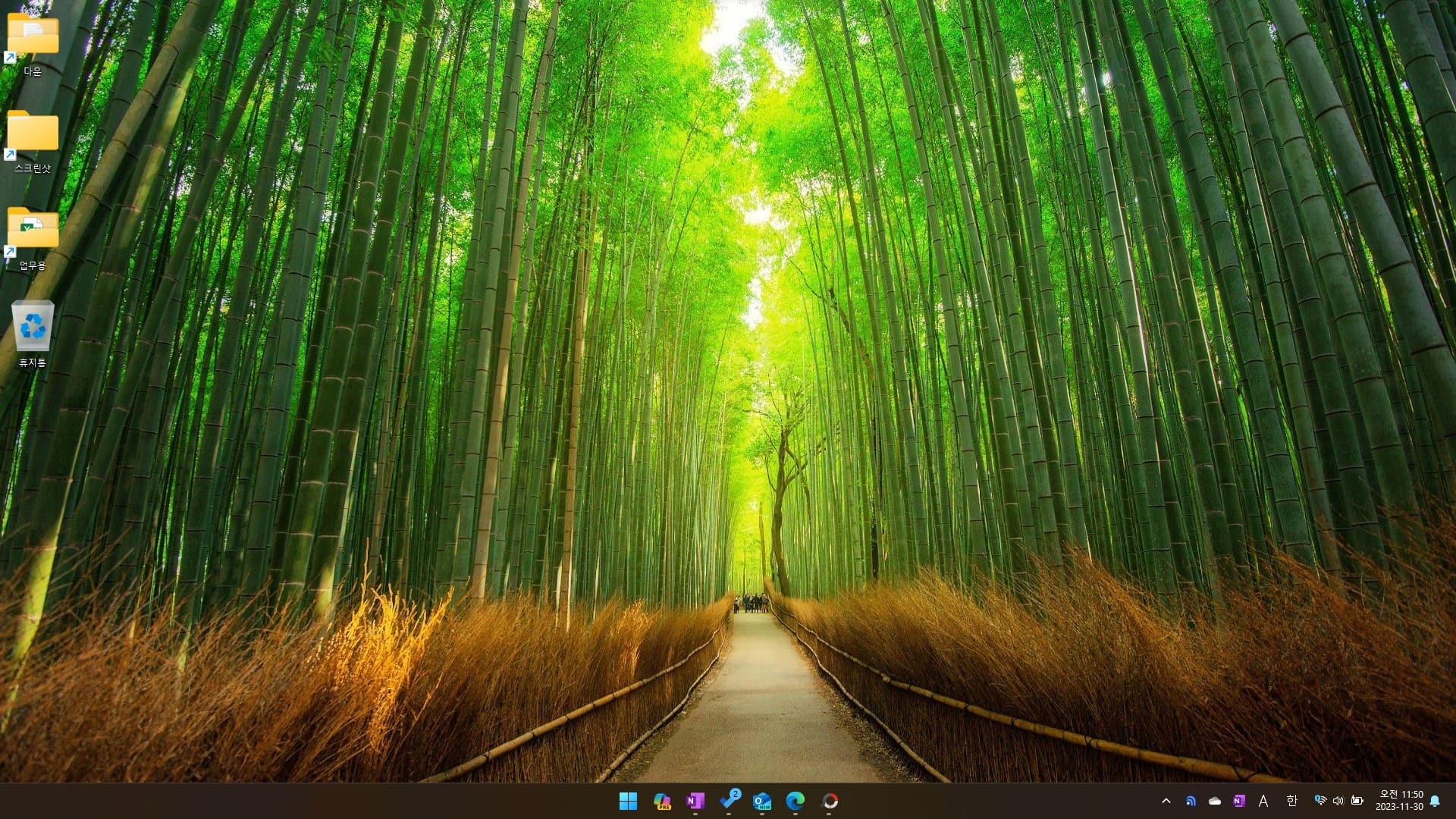This screenshot has height=819, width=1456.
Task: Click the OneNote system tray icon
Action: 1239,801
